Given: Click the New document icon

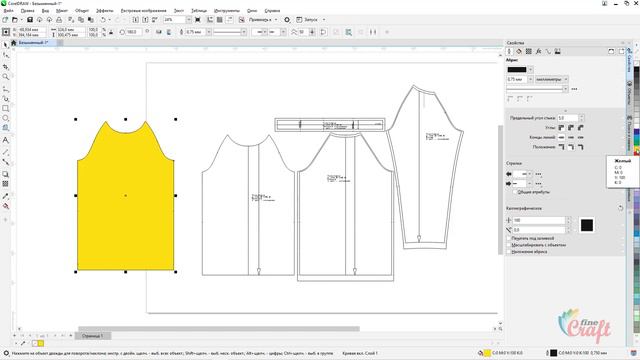Looking at the screenshot, I should coord(5,20).
